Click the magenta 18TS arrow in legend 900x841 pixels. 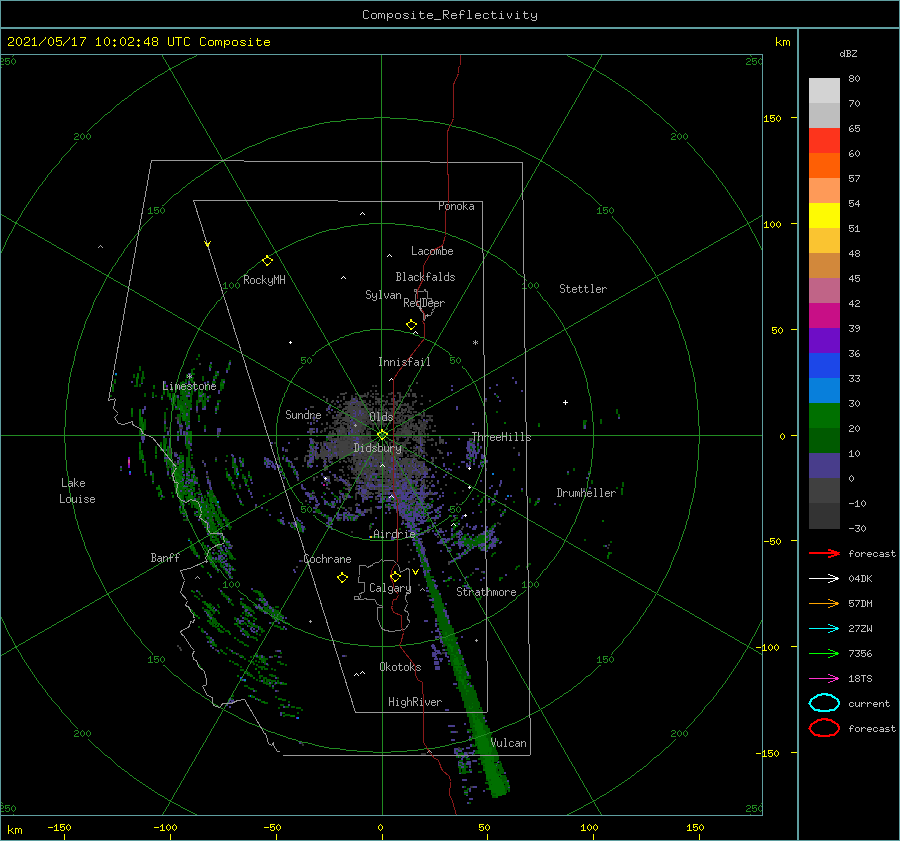click(824, 679)
